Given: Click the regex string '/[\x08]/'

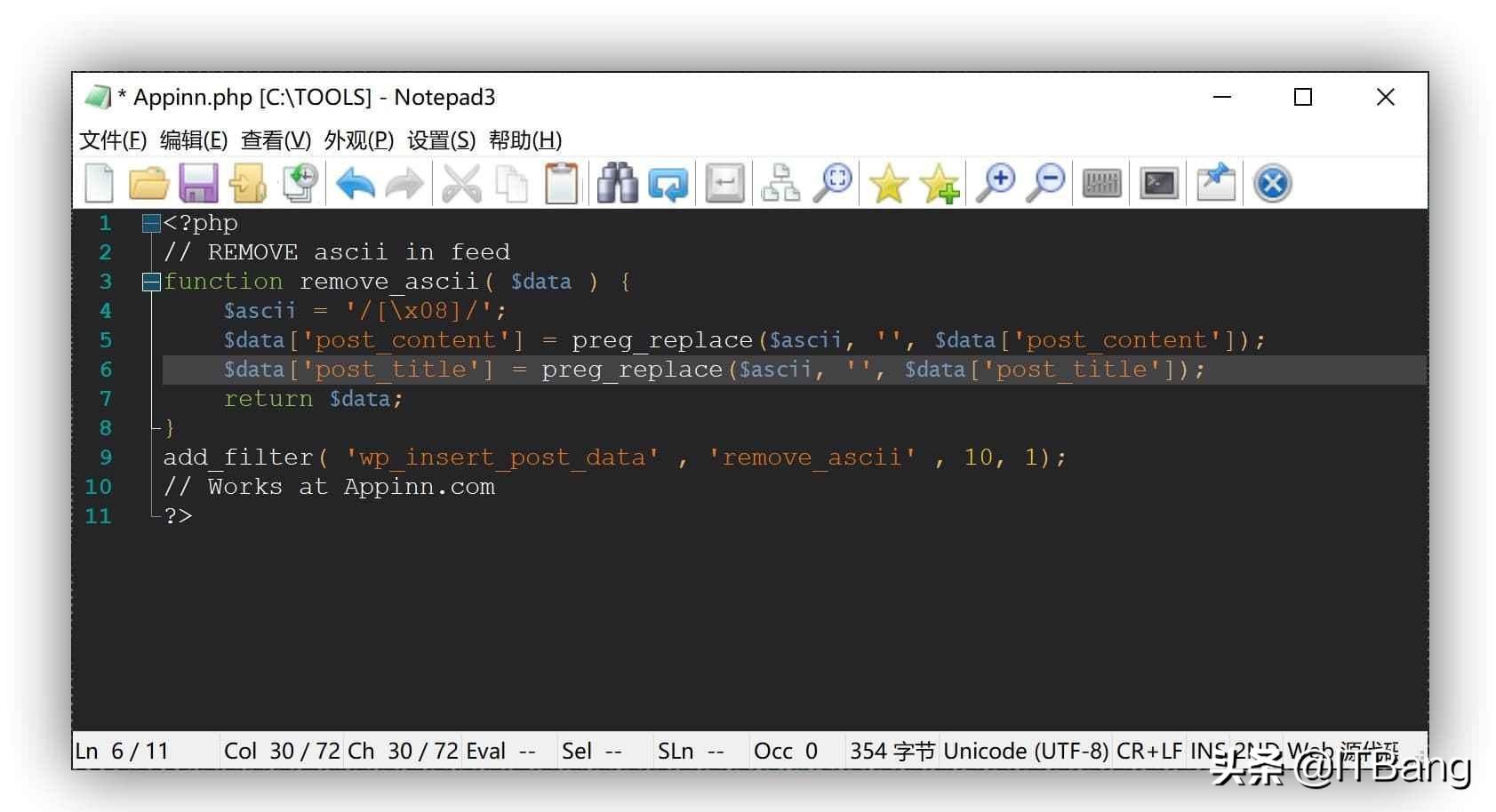Looking at the screenshot, I should click(x=420, y=311).
